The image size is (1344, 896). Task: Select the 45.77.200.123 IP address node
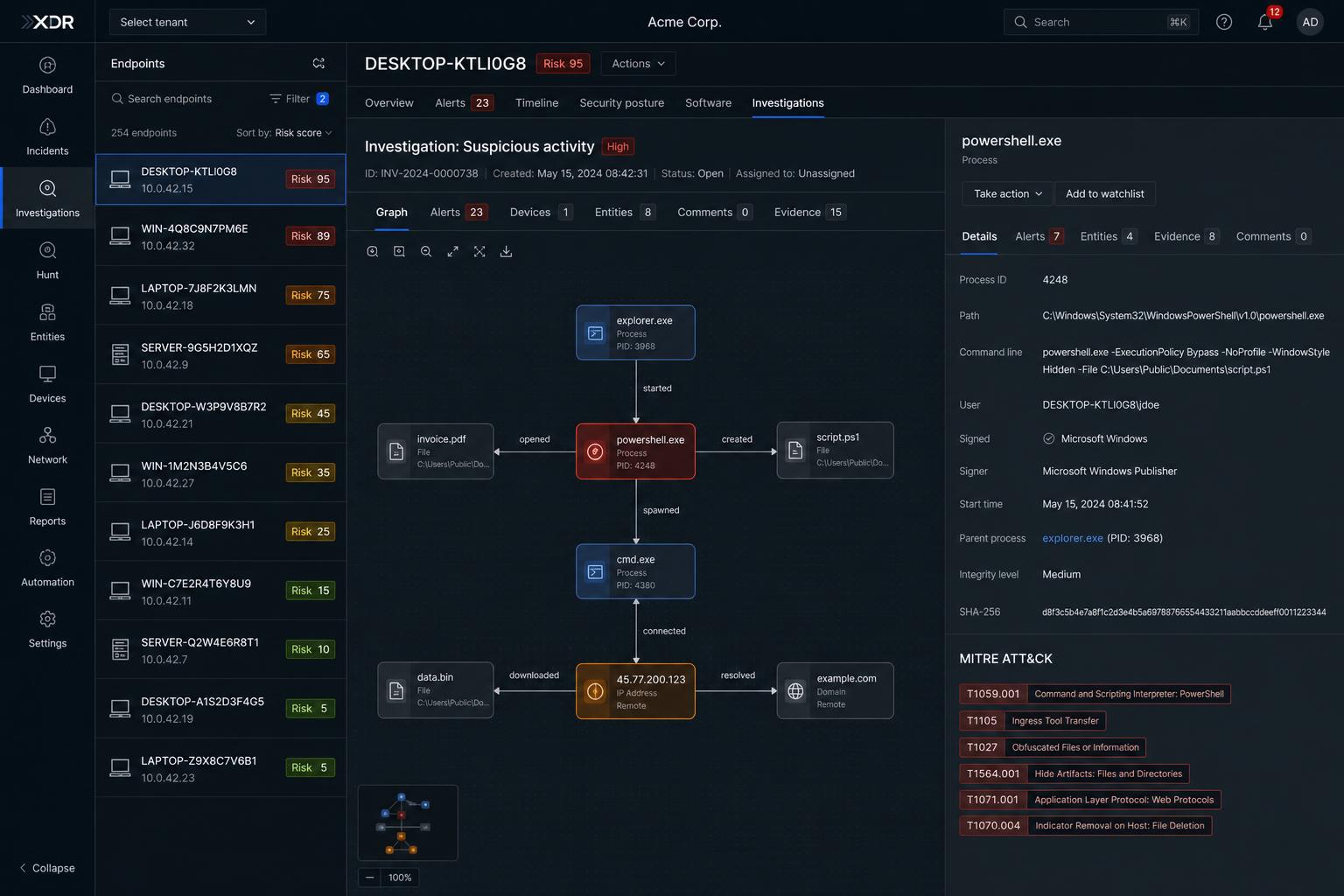point(635,691)
